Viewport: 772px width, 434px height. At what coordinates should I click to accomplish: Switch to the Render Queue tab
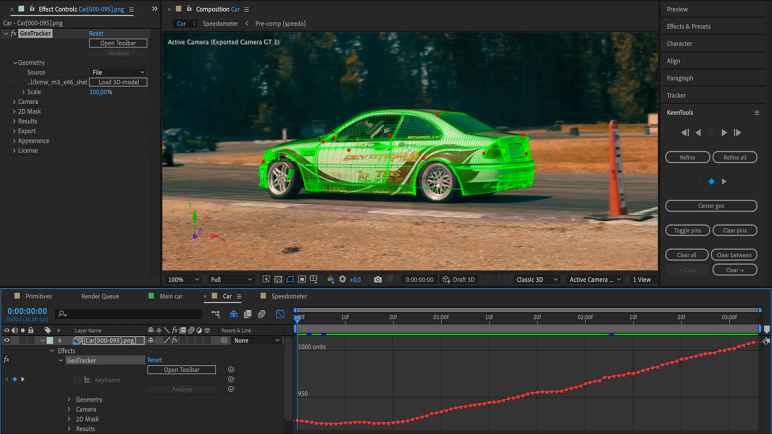coord(100,297)
